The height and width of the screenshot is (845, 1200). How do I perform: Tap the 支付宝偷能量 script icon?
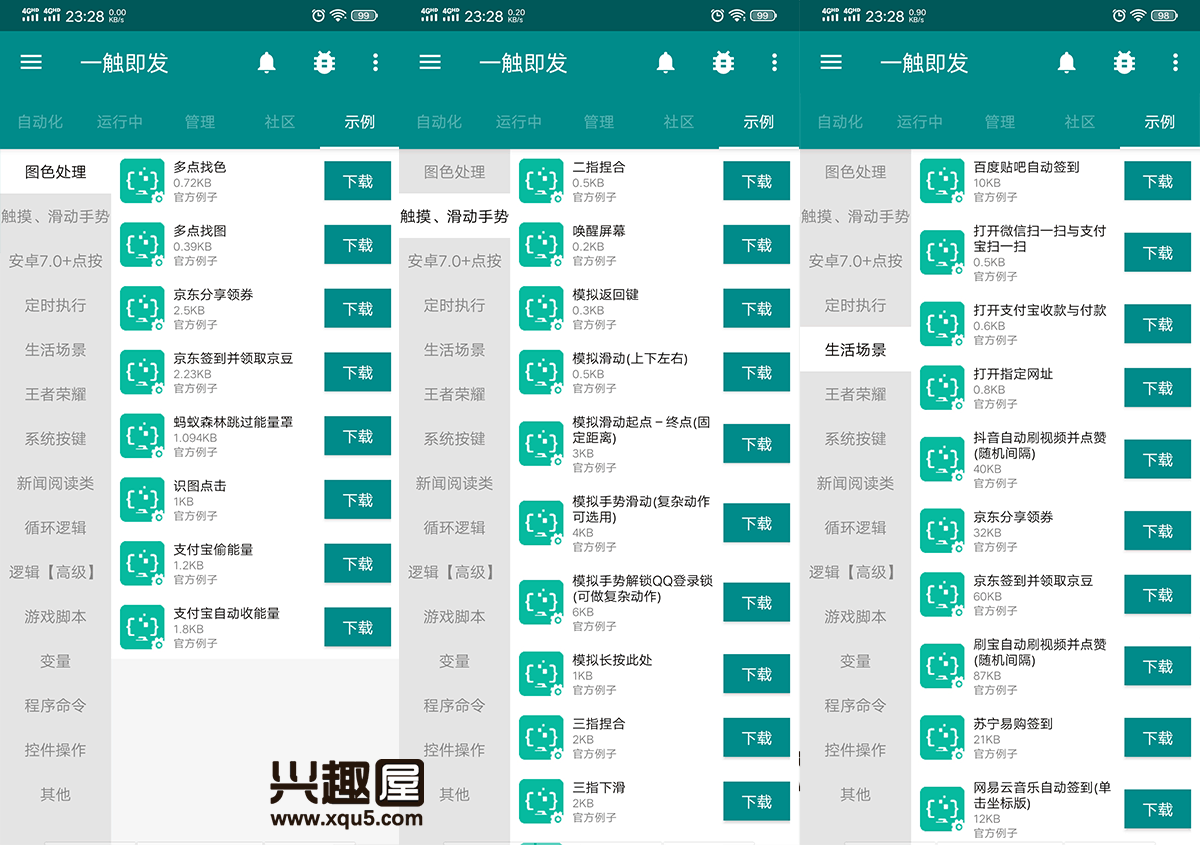point(142,563)
